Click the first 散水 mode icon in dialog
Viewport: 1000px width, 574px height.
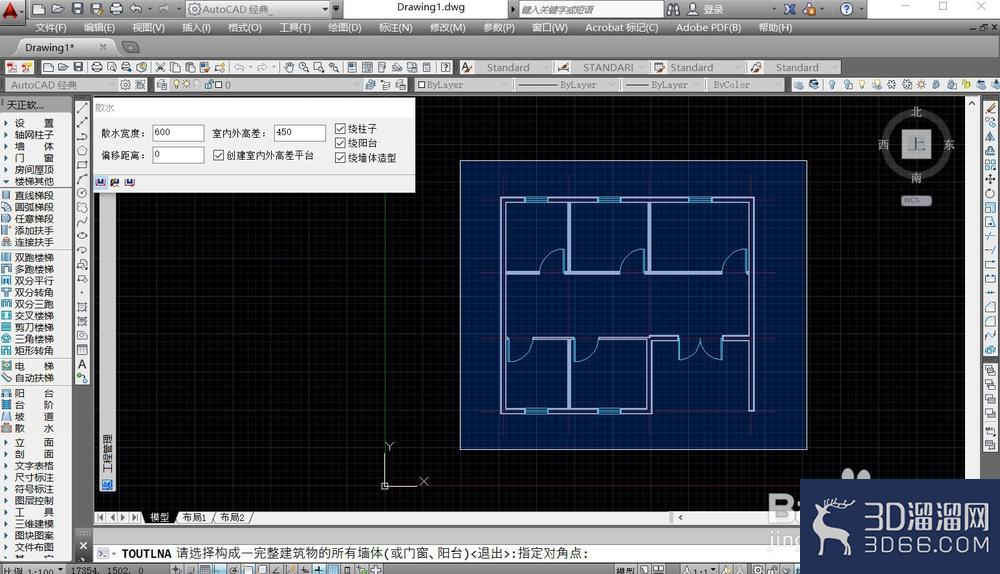101,182
